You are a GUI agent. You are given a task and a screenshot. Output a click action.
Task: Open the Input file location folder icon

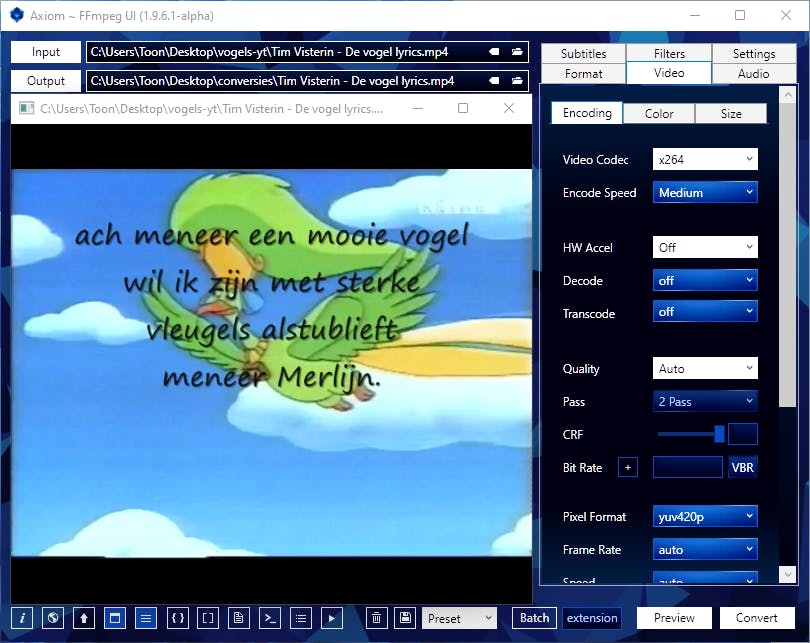click(517, 52)
